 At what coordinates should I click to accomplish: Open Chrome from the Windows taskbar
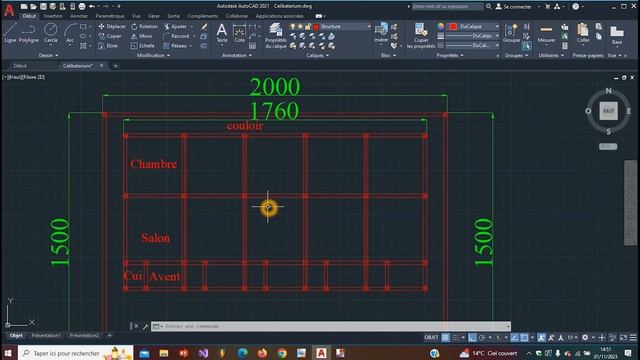(x=282, y=353)
